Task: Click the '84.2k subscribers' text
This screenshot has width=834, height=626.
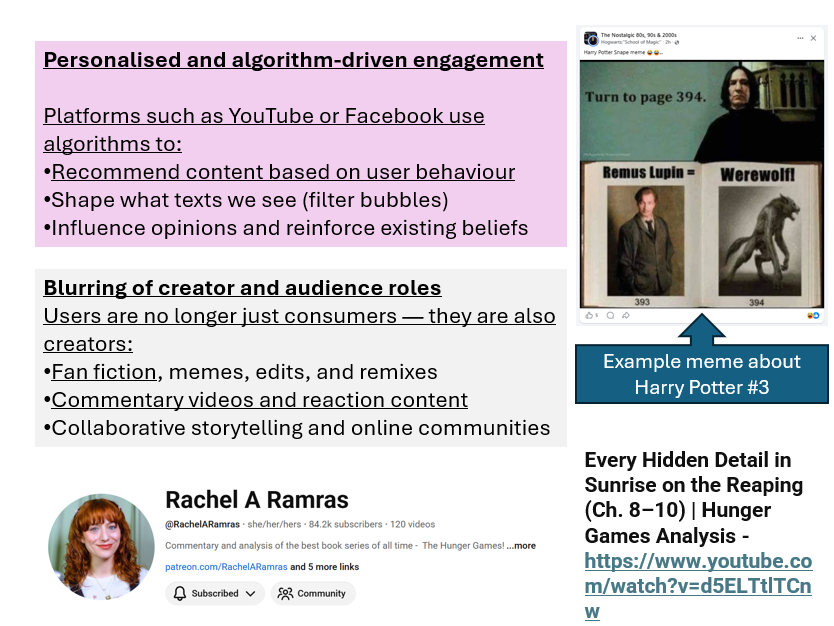Action: coord(345,524)
